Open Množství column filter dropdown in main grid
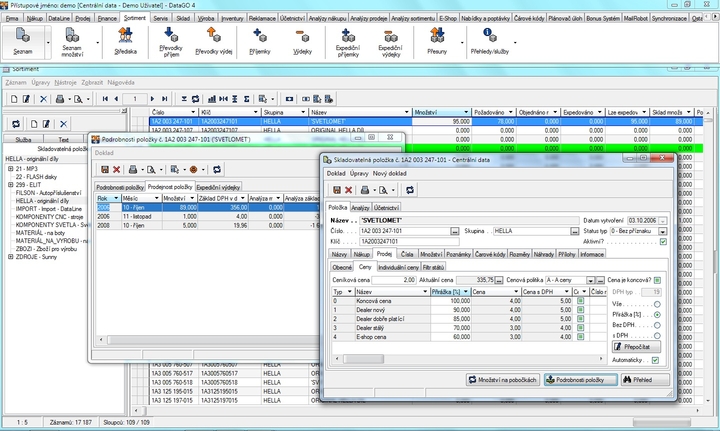 466,112
